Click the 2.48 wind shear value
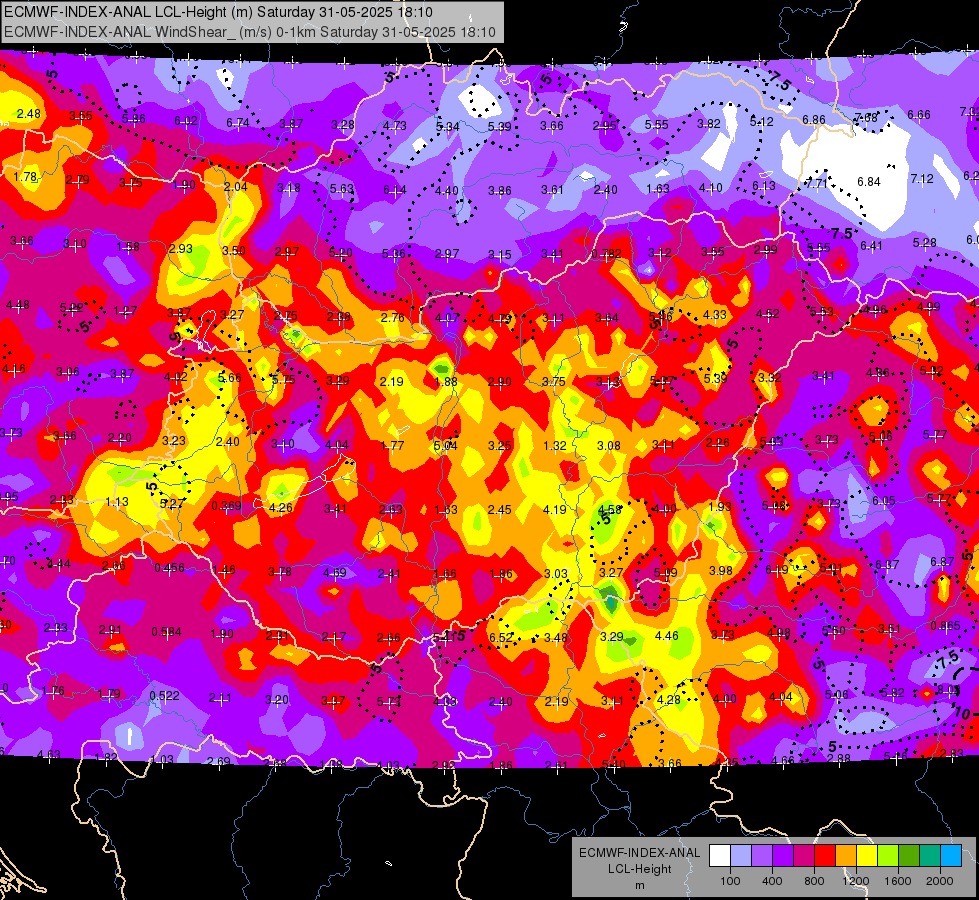The image size is (979, 900). pos(29,114)
